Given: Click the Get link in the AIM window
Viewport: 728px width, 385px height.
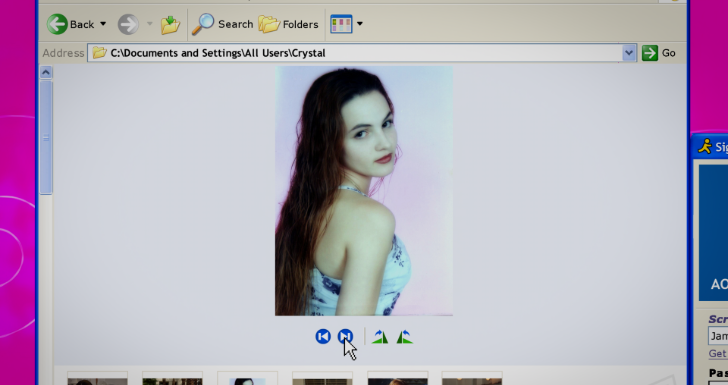Looking at the screenshot, I should pyautogui.click(x=718, y=354).
